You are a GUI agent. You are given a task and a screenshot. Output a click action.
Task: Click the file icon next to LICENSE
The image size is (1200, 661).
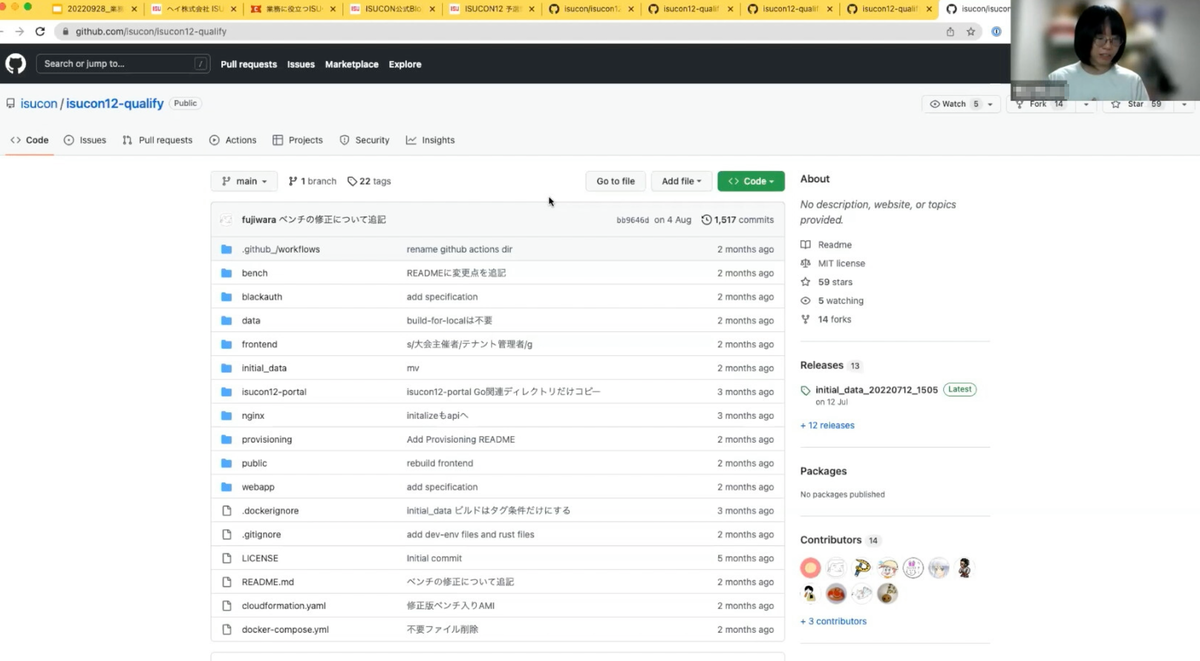(x=226, y=558)
